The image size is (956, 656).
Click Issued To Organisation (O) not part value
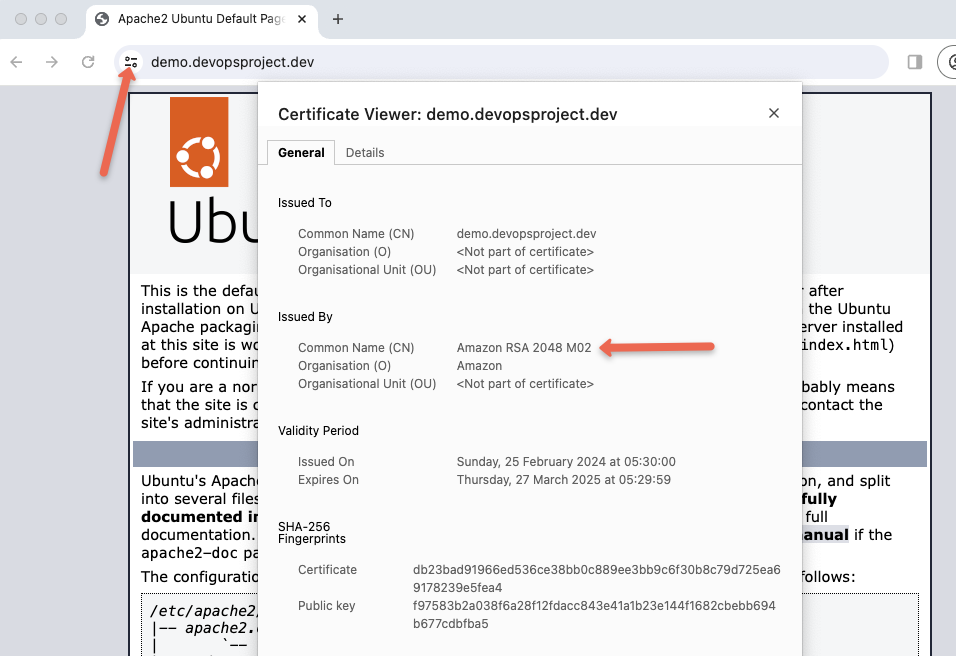525,252
